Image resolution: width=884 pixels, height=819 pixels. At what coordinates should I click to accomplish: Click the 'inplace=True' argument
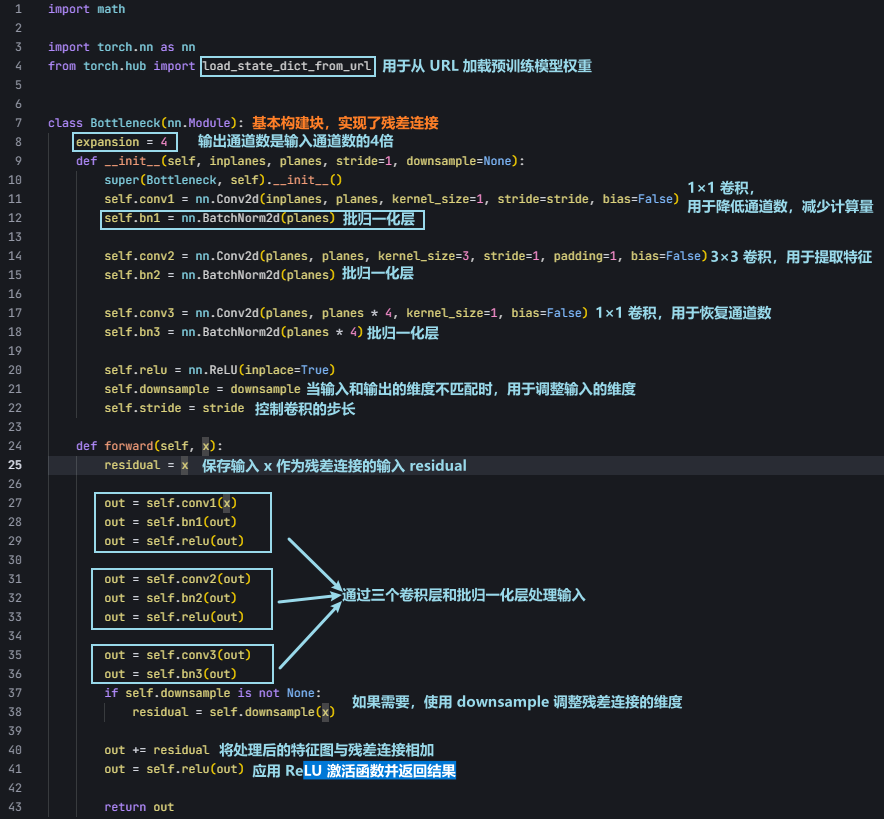(286, 370)
